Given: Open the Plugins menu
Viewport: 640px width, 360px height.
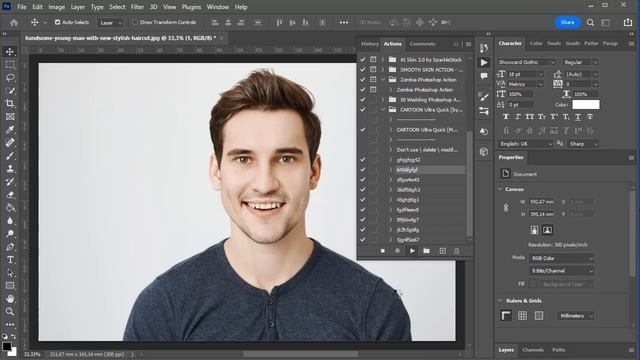Looking at the screenshot, I should pyautogui.click(x=191, y=7).
